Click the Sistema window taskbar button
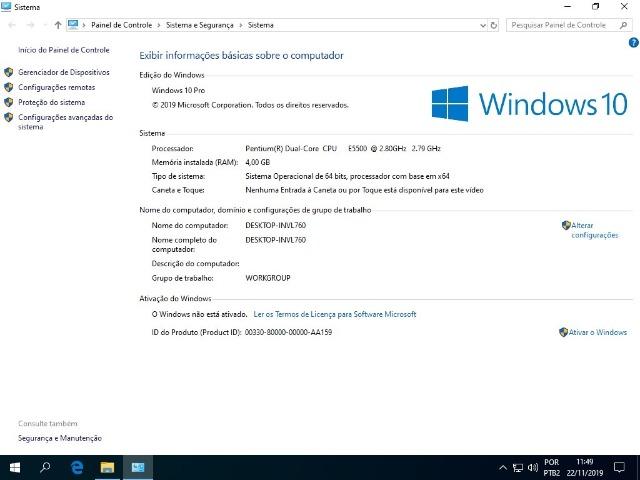 pyautogui.click(x=138, y=467)
